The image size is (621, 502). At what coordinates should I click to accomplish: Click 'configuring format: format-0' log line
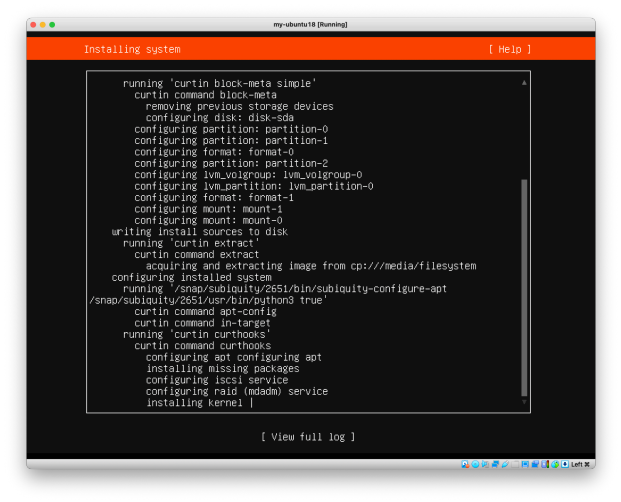[x=214, y=152]
